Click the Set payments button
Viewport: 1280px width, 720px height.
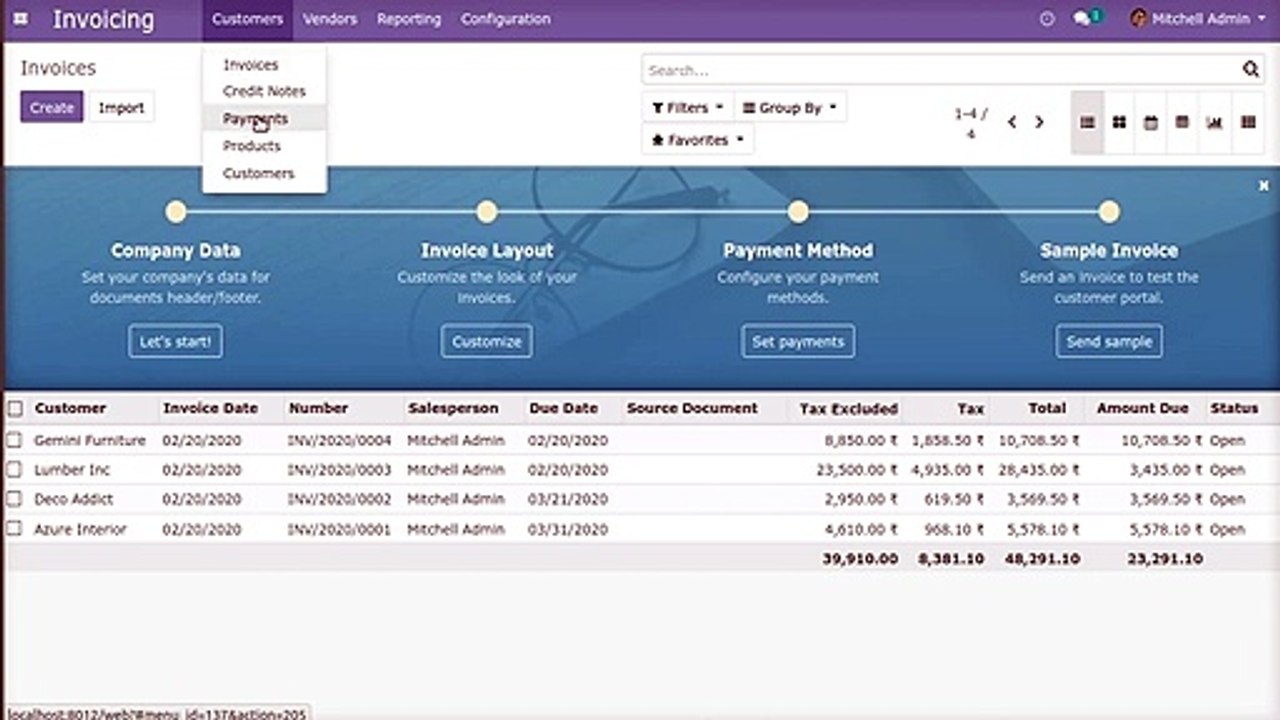798,341
